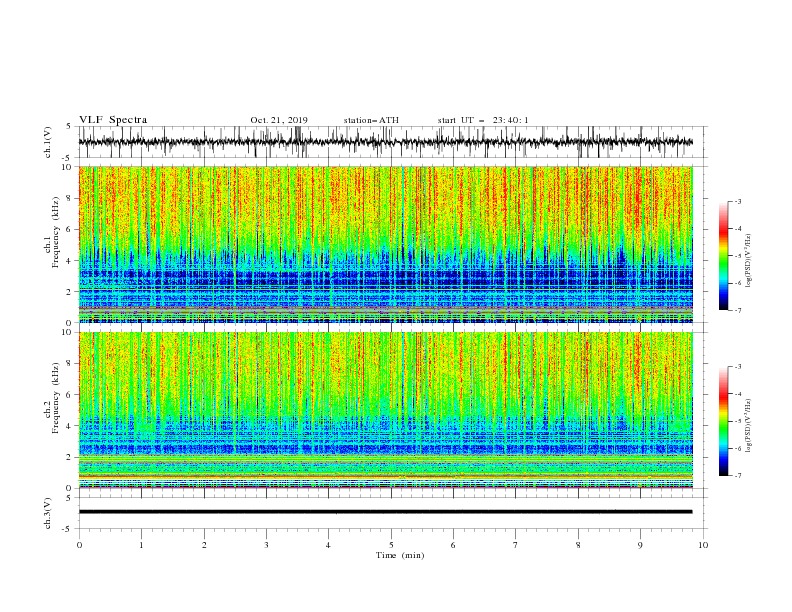
Task: Click the "-7" label on ch.2 colorbar
Action: tap(738, 476)
